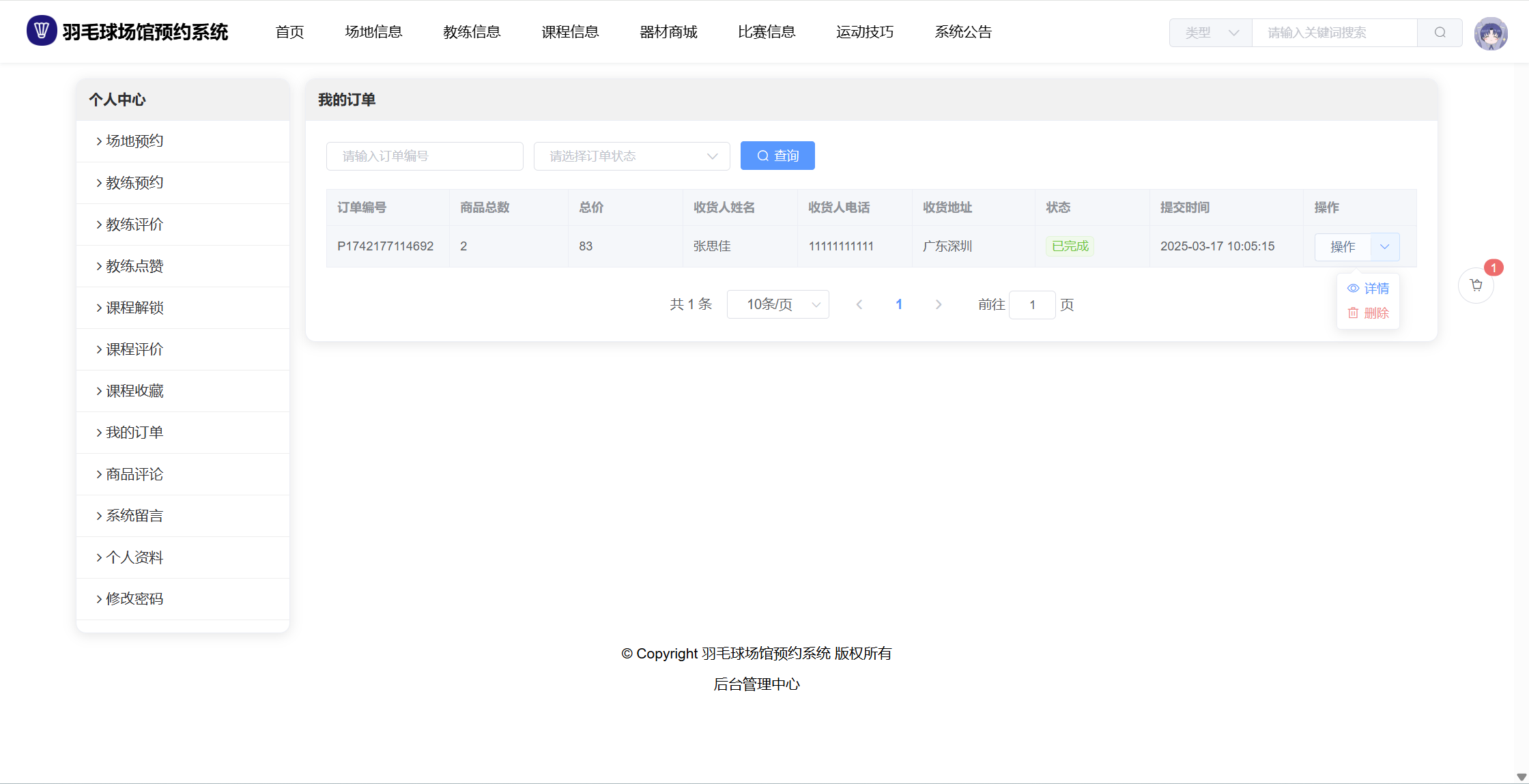This screenshot has width=1529, height=784.
Task: Open the 10条/页 page size dropdown
Action: pos(777,304)
